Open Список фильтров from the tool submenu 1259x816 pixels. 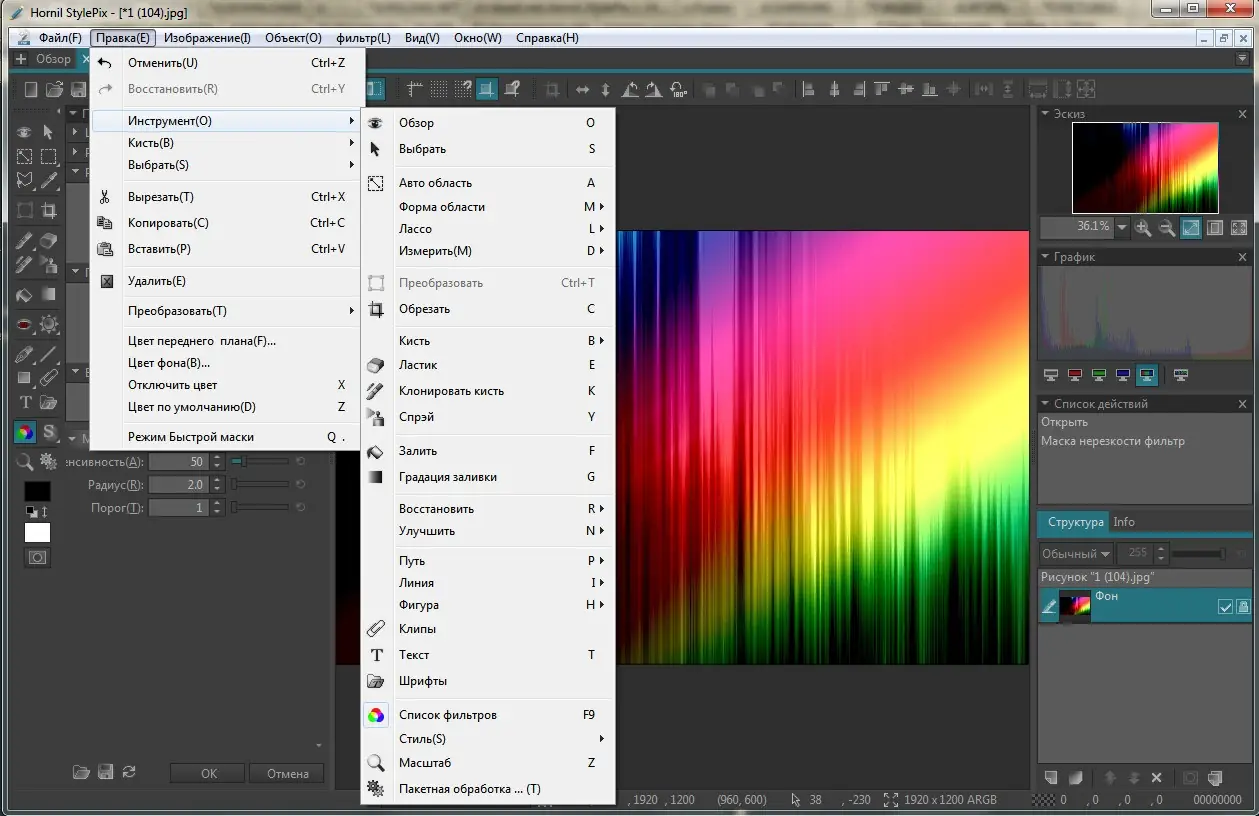point(447,715)
